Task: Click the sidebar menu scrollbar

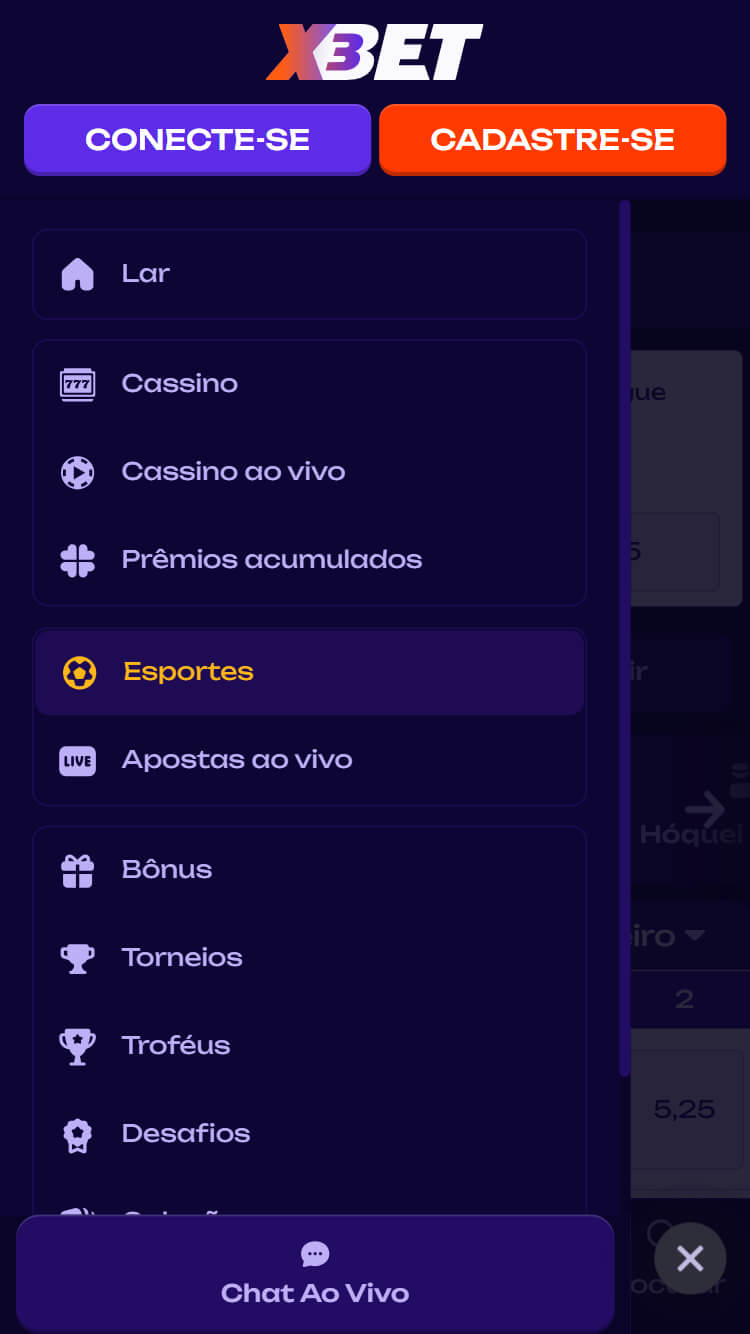Action: tap(625, 640)
